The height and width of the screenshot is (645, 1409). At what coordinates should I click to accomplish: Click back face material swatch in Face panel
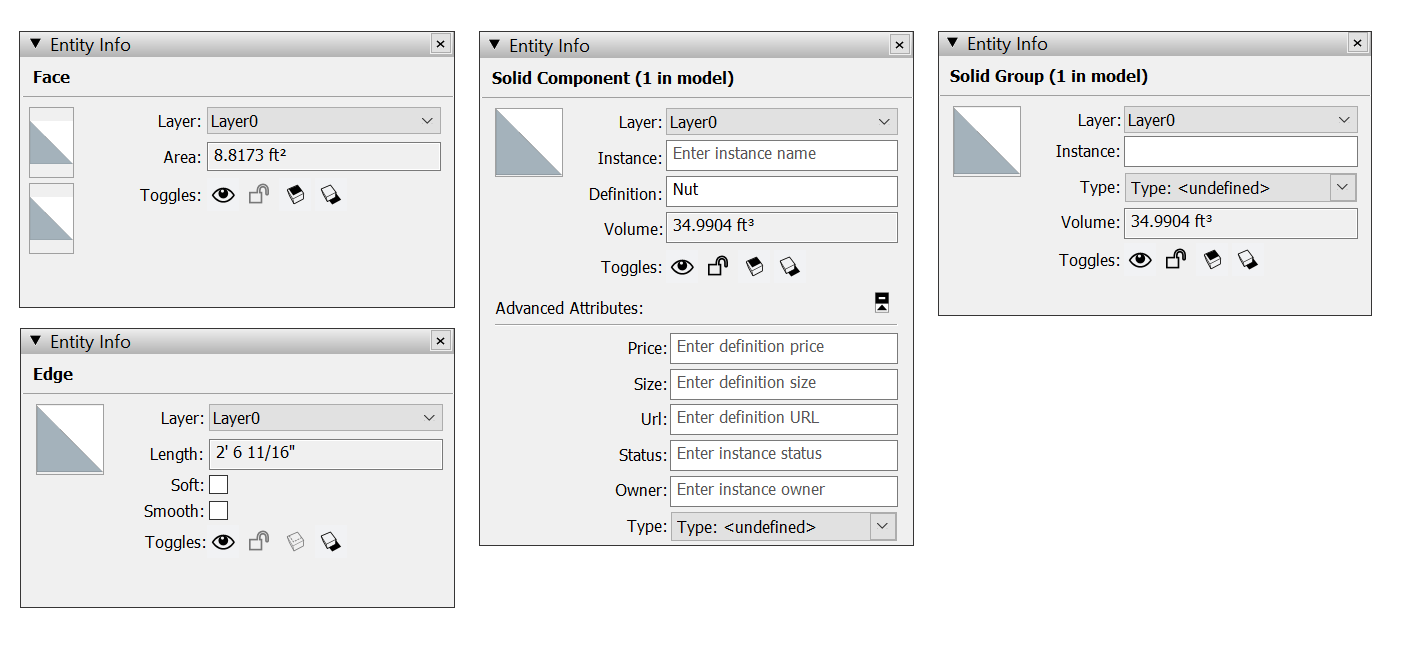click(x=51, y=218)
